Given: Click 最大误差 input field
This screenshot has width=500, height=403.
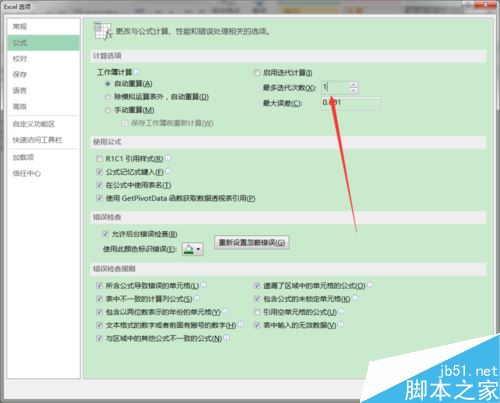Looking at the screenshot, I should point(351,103).
